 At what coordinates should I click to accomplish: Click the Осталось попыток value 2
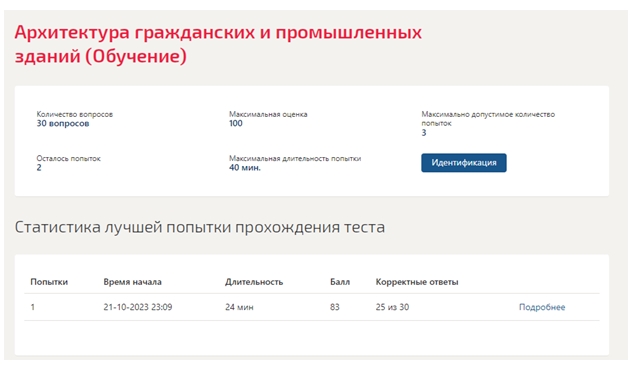pos(39,168)
